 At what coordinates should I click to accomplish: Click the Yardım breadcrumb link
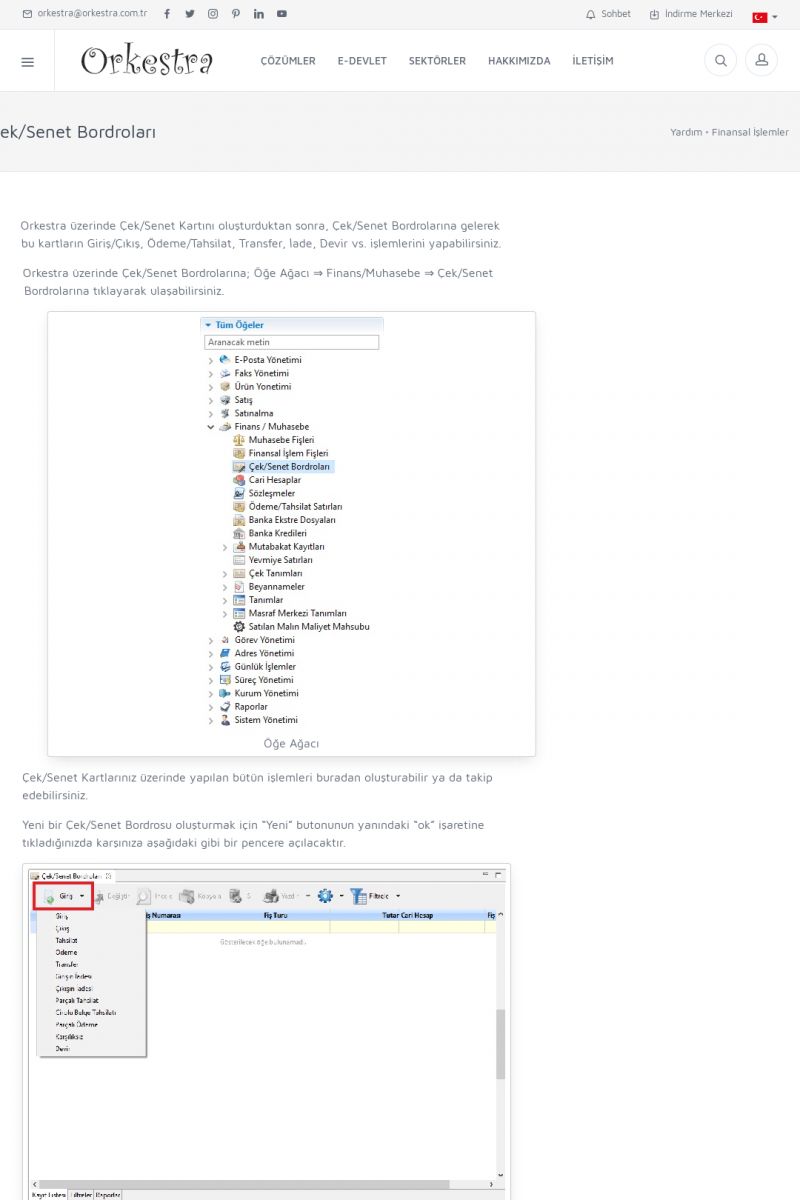(x=686, y=132)
